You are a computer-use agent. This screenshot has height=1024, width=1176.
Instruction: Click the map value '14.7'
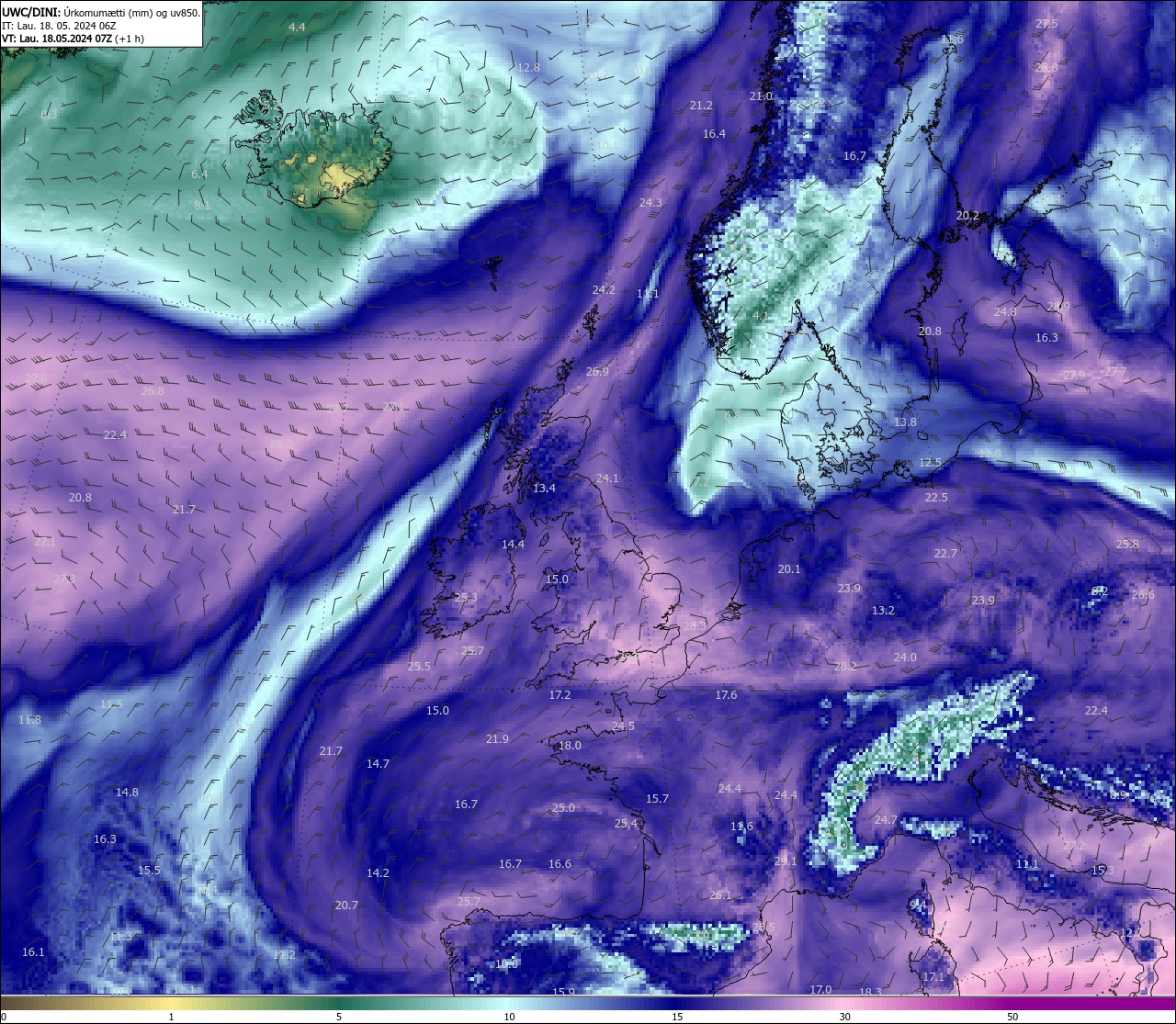378,764
